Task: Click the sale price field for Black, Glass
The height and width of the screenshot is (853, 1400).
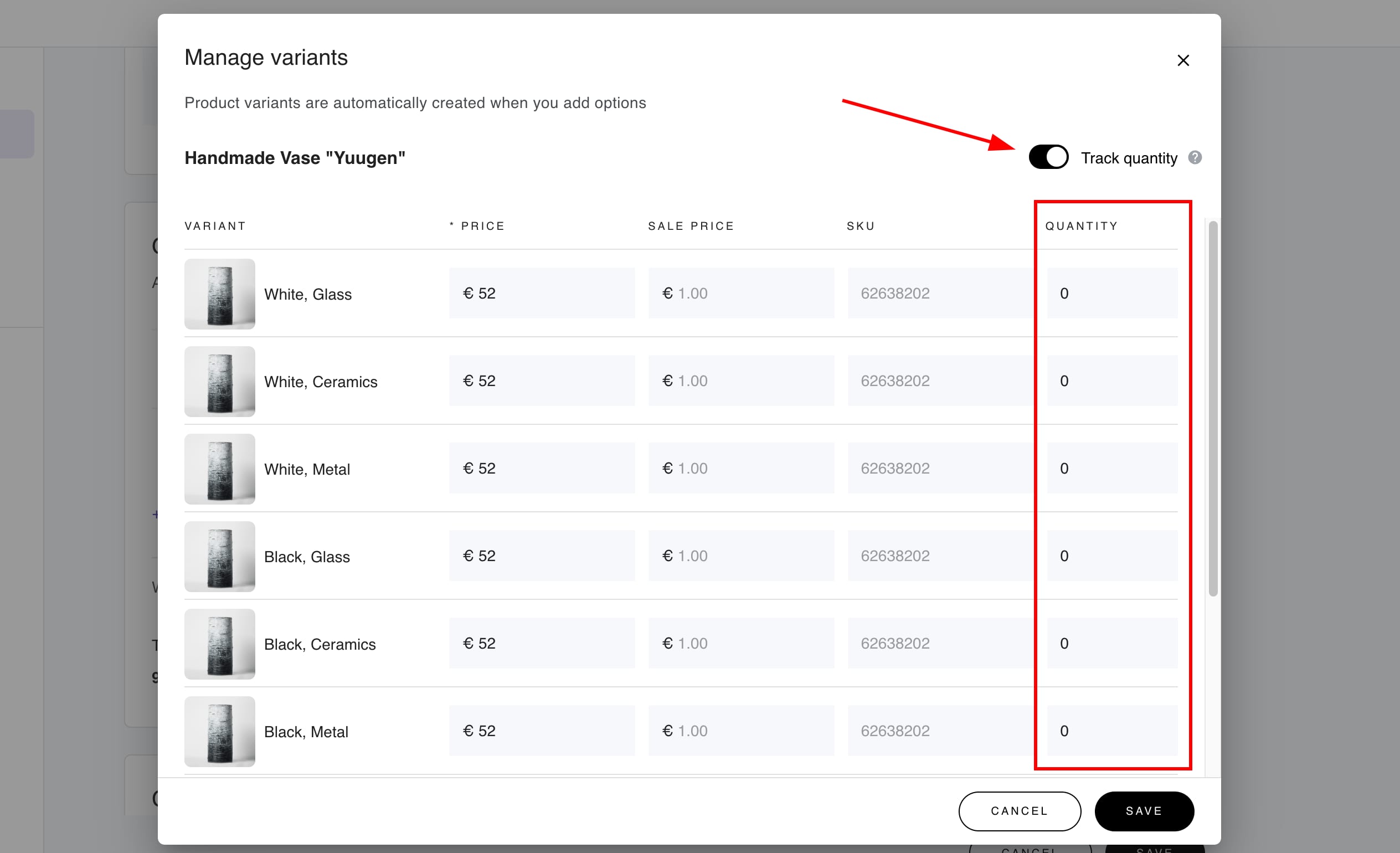Action: [x=741, y=556]
